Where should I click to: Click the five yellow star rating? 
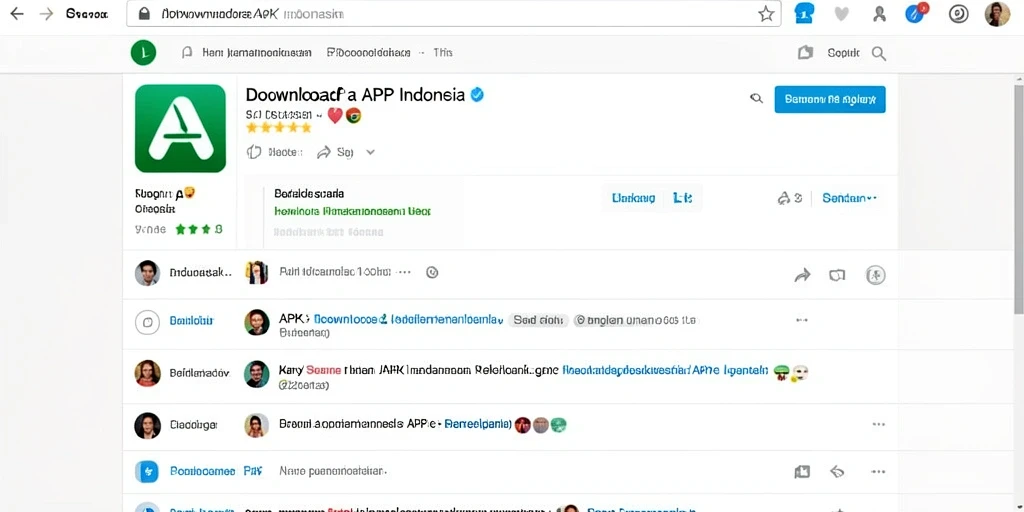click(278, 128)
